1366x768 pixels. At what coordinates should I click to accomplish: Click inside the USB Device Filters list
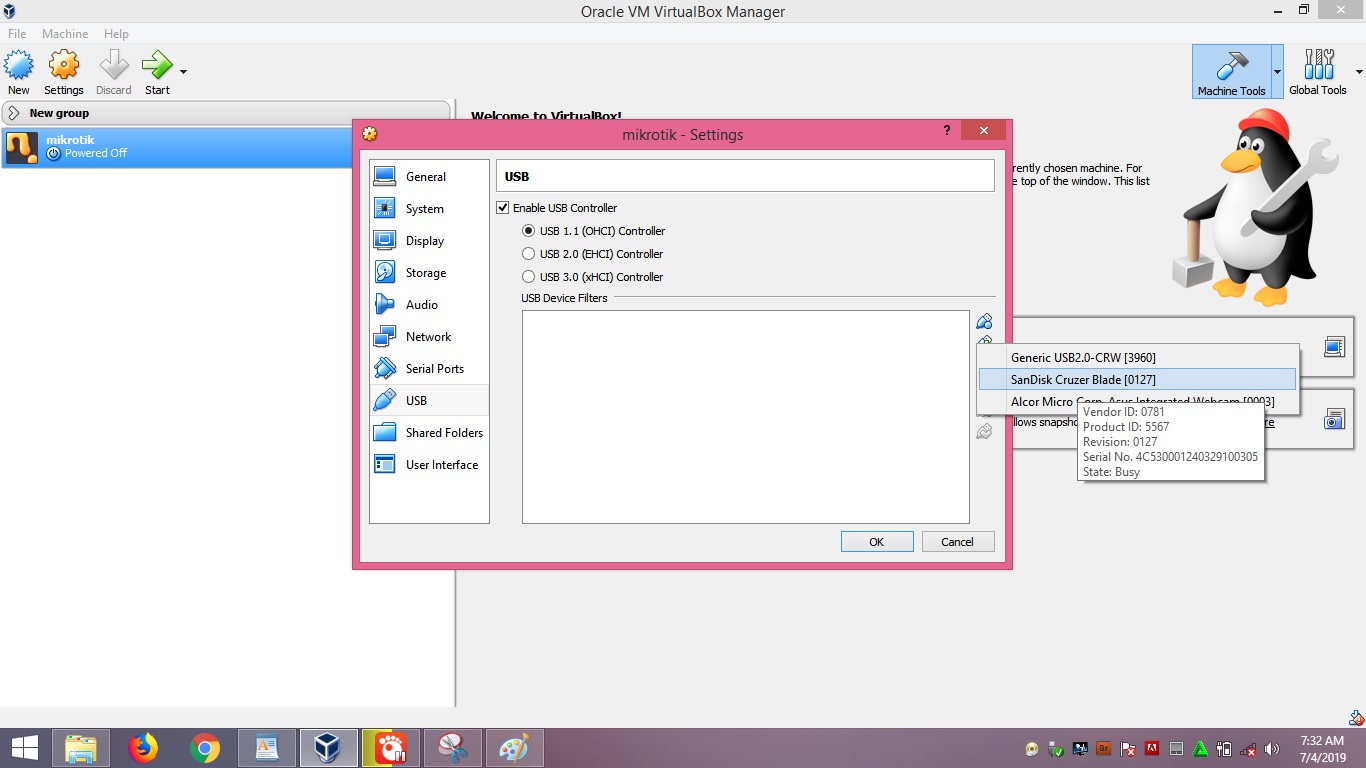pyautogui.click(x=746, y=417)
